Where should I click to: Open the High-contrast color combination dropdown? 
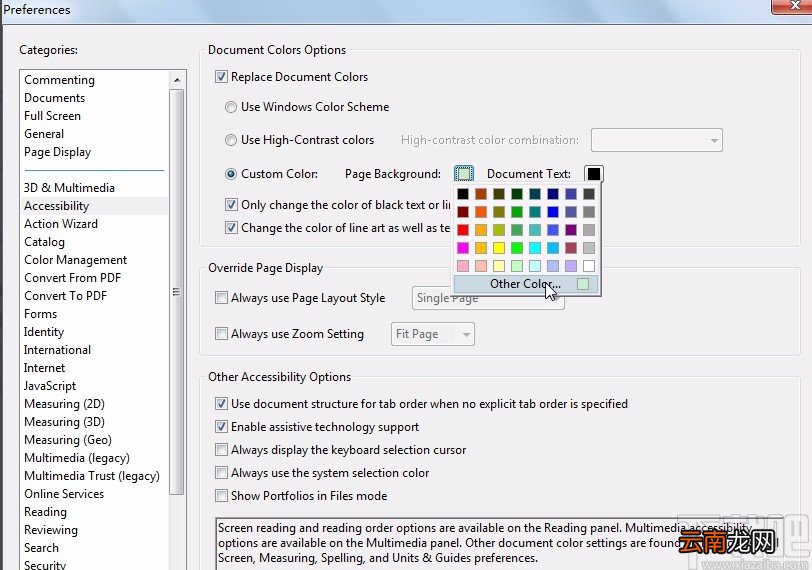point(657,140)
